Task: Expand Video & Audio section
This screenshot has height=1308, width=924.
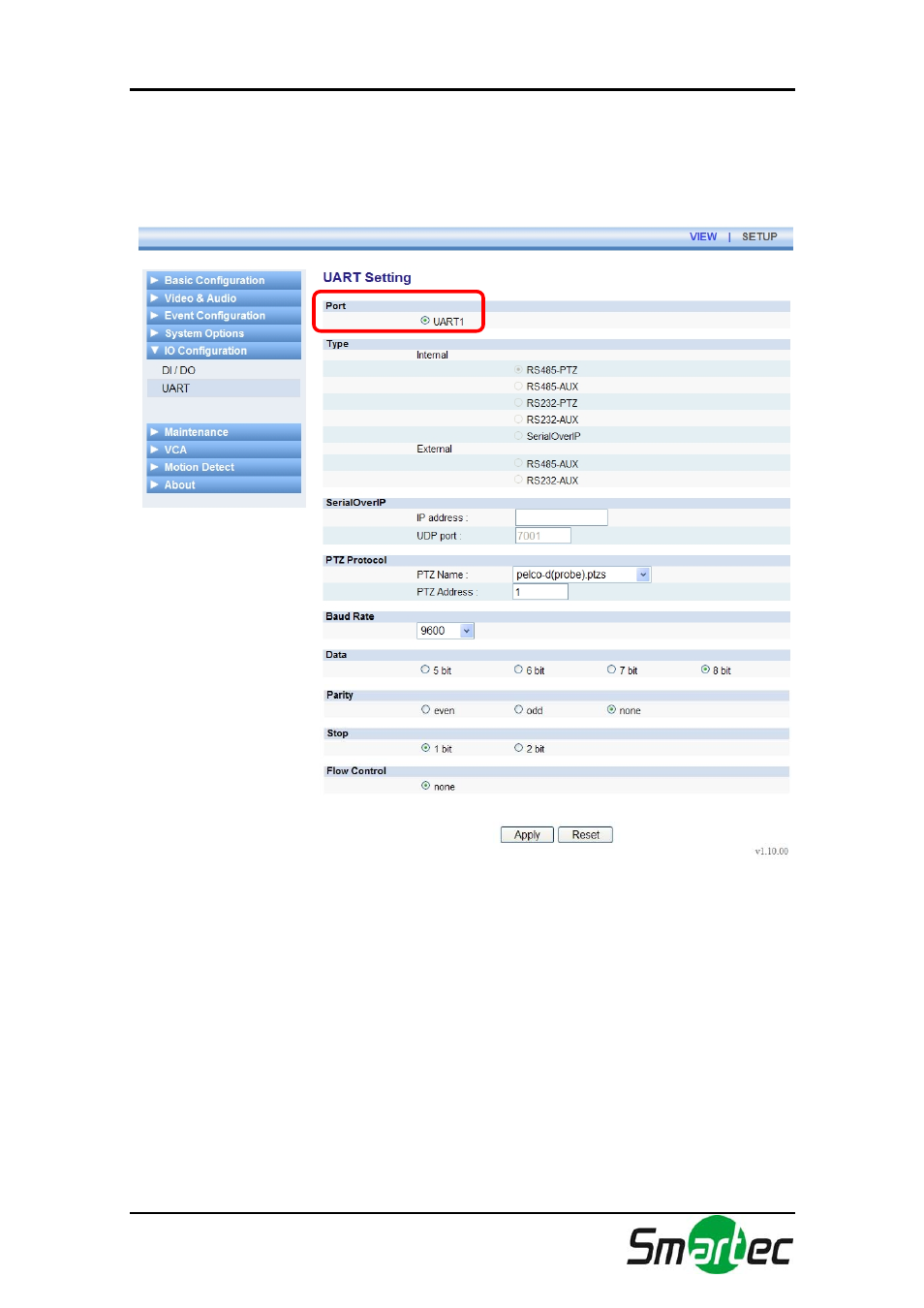Action: (224, 298)
